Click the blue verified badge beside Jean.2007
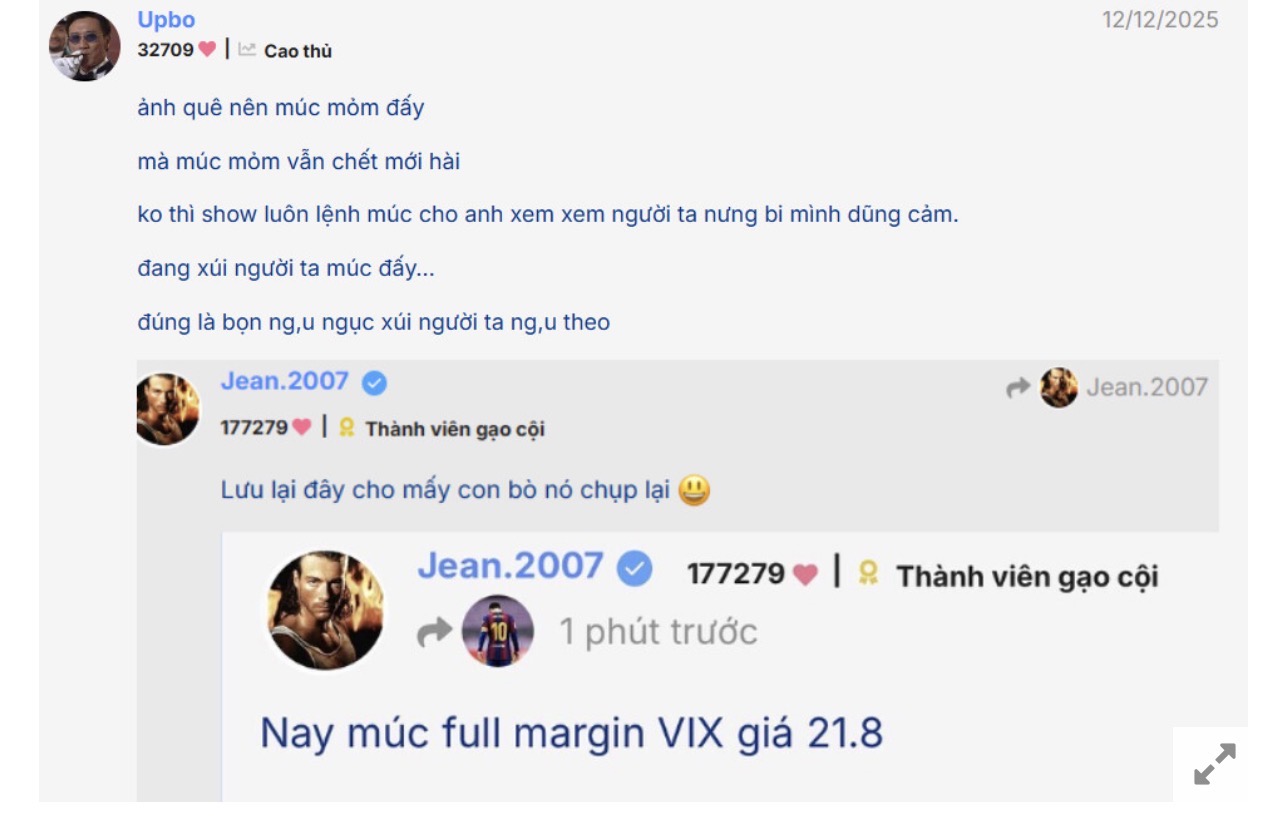This screenshot has width=1284, height=829. coord(374,383)
